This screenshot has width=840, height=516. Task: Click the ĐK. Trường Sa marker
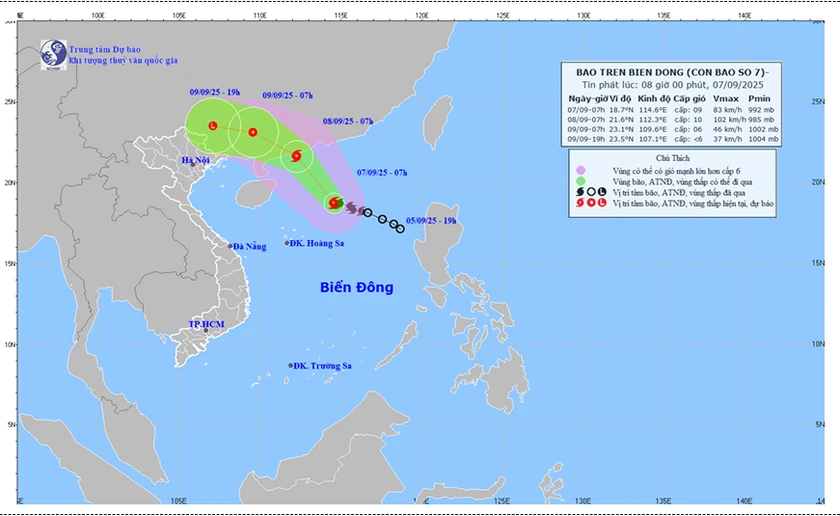291,366
